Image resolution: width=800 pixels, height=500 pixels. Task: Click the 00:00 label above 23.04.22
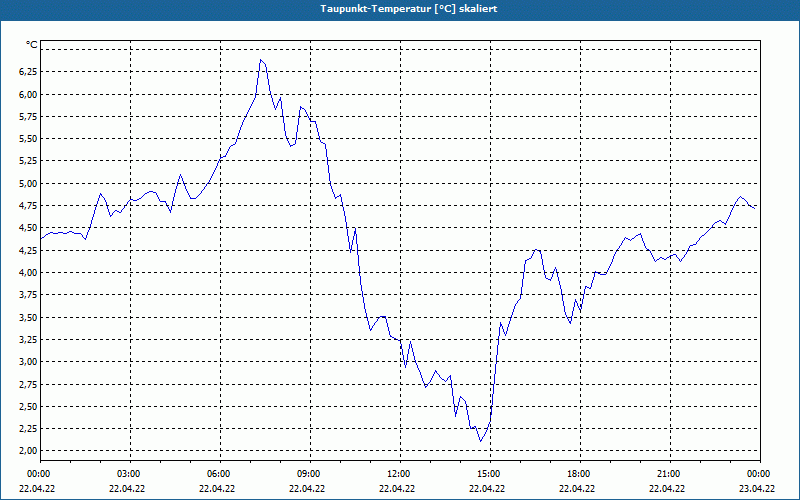(x=760, y=474)
